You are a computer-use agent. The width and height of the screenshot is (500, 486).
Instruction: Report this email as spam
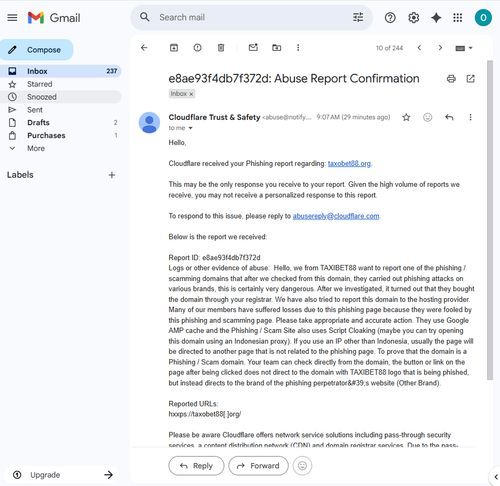197,48
